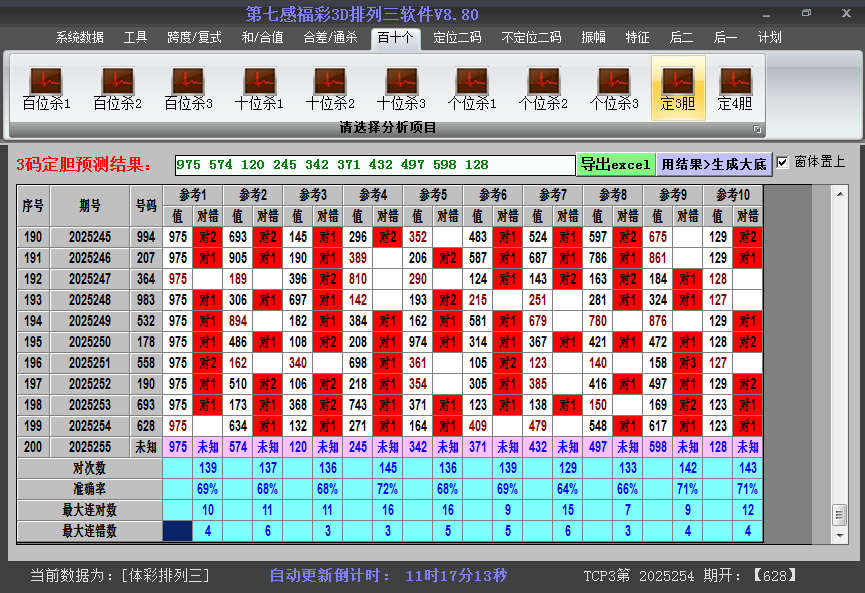Choose the 十位杀3 icon

point(401,88)
